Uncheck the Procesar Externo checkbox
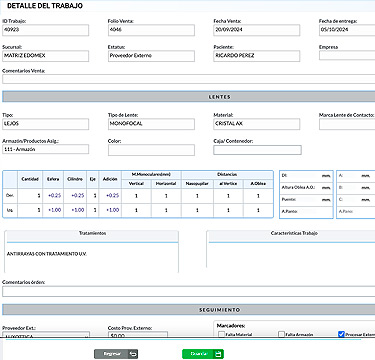The image size is (375, 360). point(341,334)
